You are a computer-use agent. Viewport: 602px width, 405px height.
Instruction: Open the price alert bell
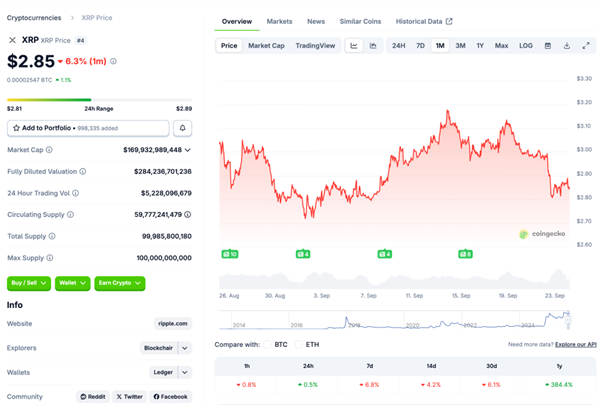182,128
